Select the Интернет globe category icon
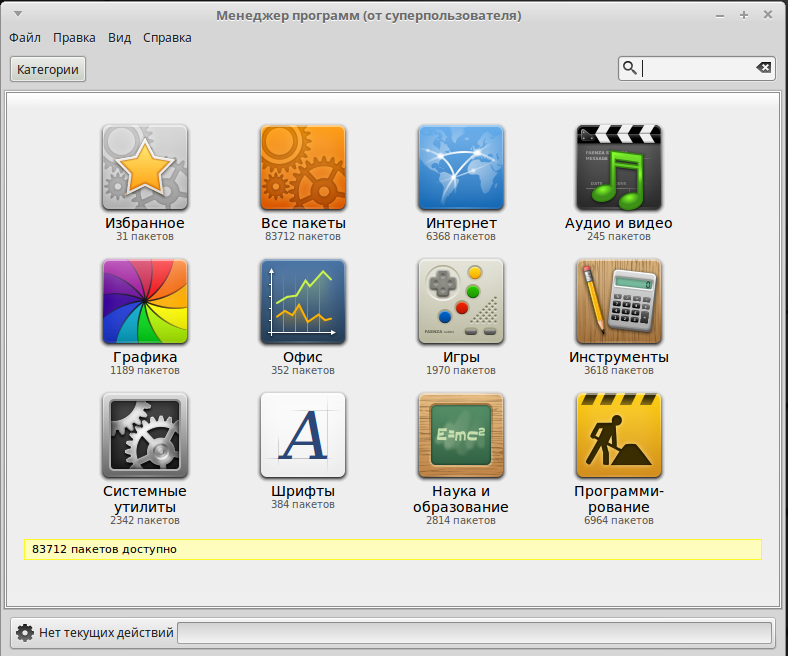788x656 pixels. (461, 167)
